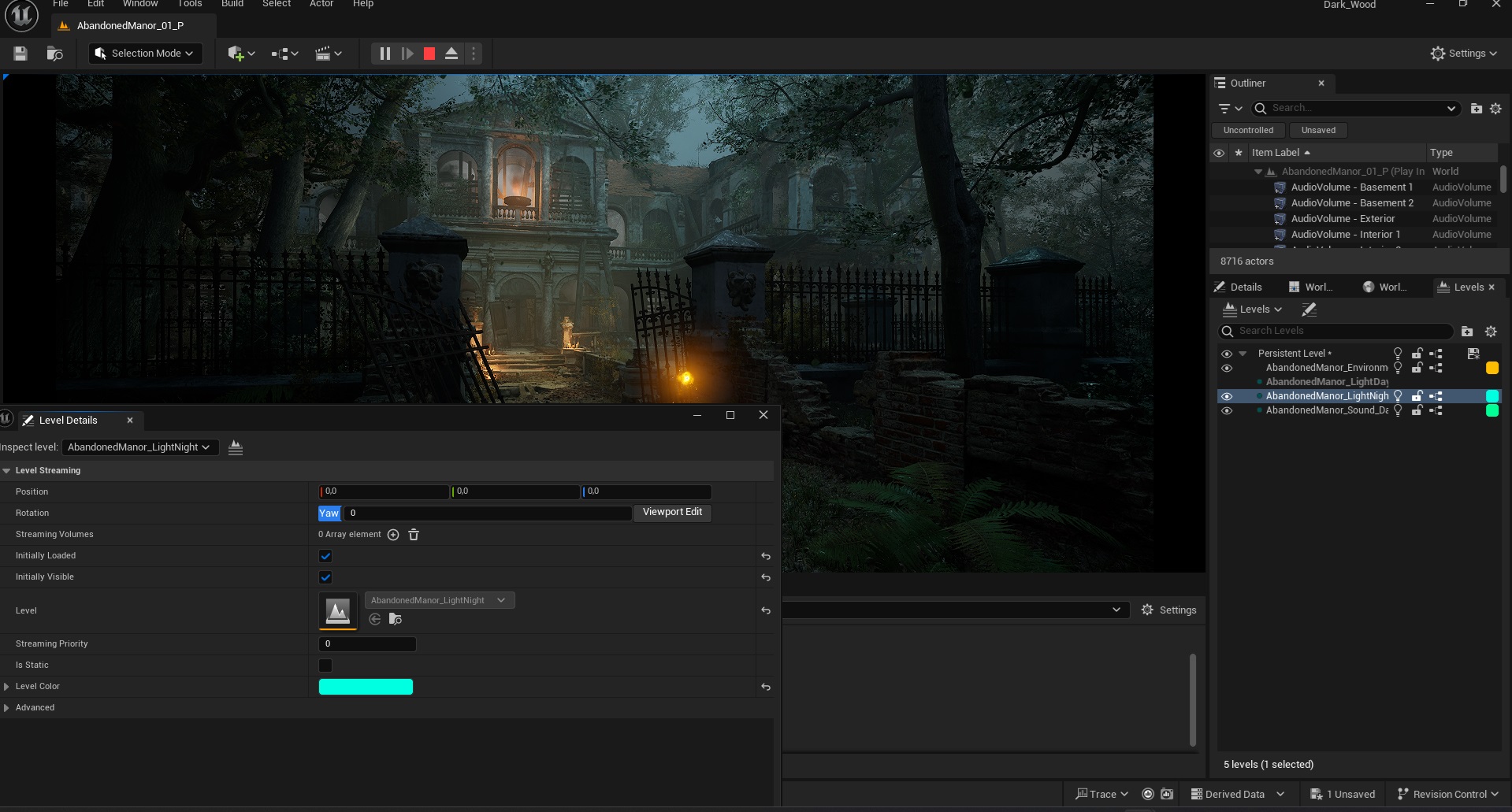Uncheck the Initially Visible checkbox
Viewport: 1512px width, 812px height.
(325, 577)
